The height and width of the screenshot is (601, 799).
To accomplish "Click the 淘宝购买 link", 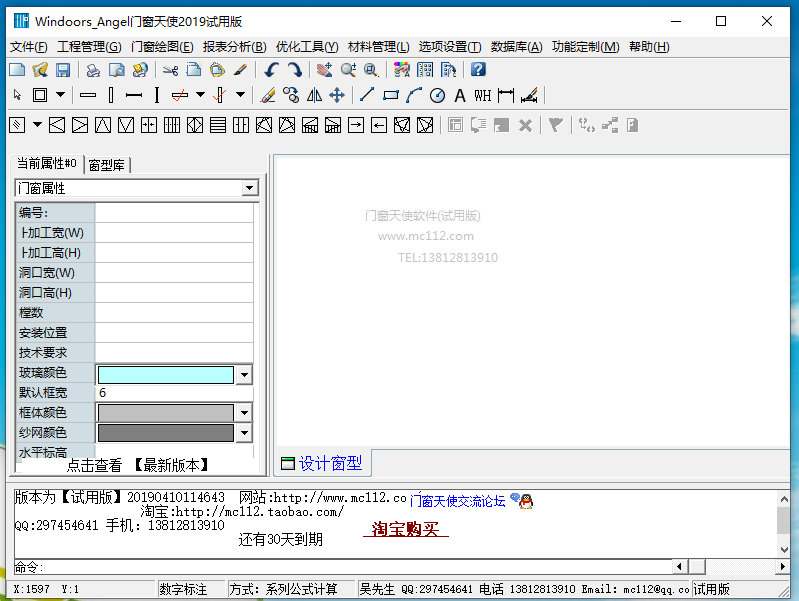I will tap(406, 529).
